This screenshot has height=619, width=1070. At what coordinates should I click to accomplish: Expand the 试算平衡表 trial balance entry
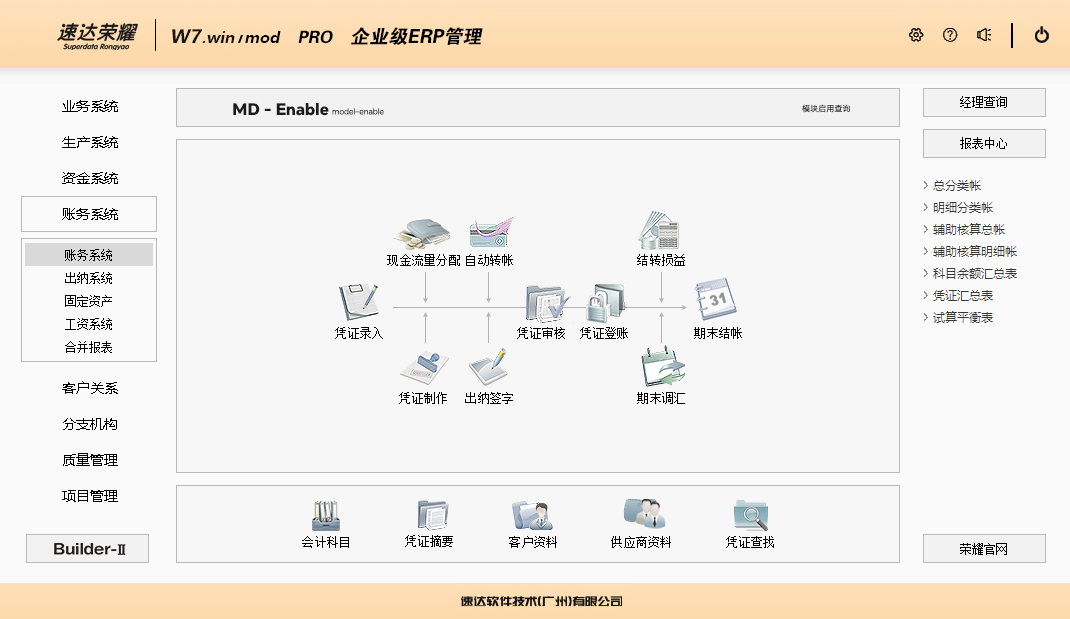(962, 317)
